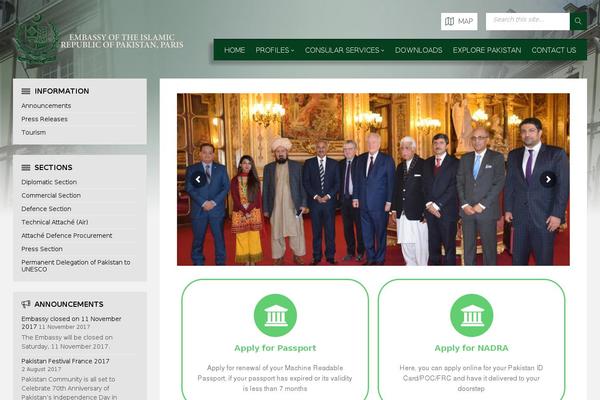Open Press Section link

[x=42, y=249]
